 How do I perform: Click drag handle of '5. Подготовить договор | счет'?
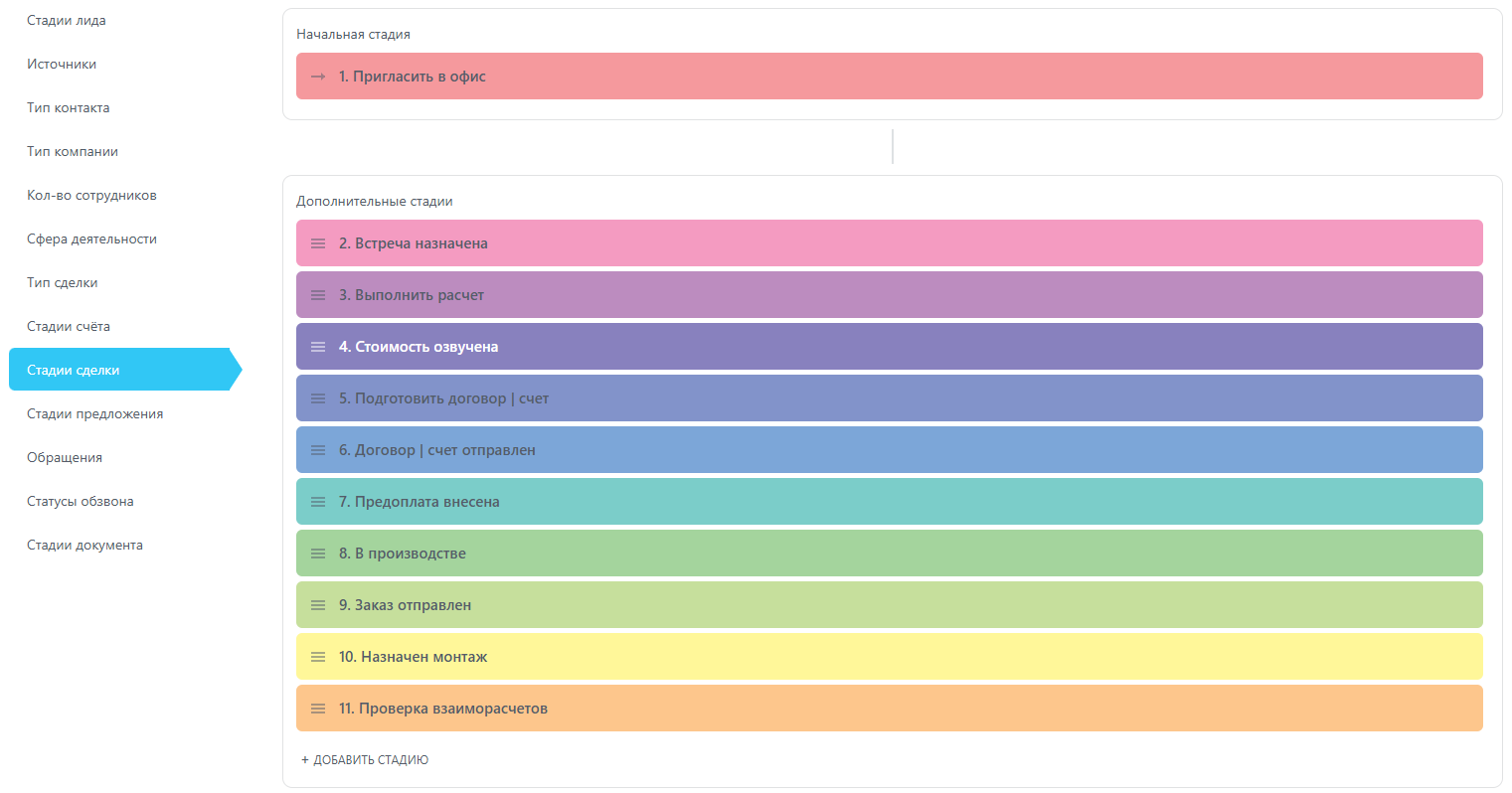(318, 398)
